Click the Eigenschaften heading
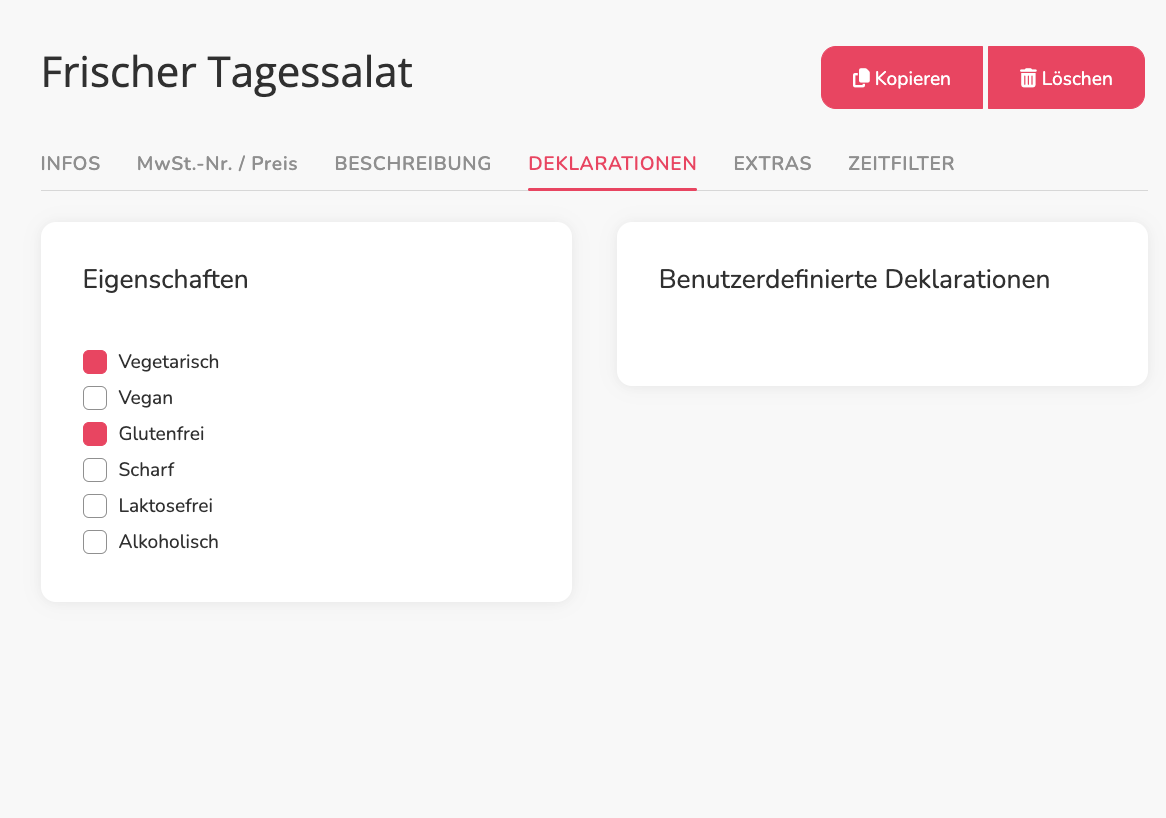1166x818 pixels. (x=166, y=280)
